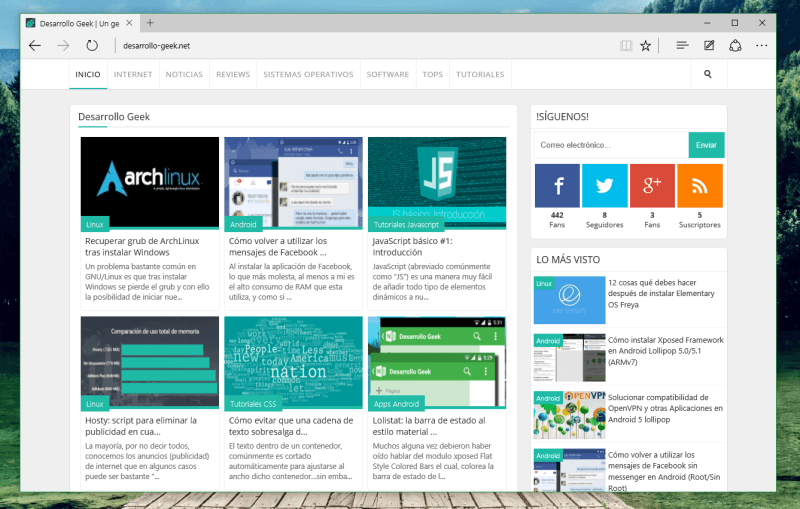
Task: Close the Desarrollo Geek tab
Action: coord(129,23)
